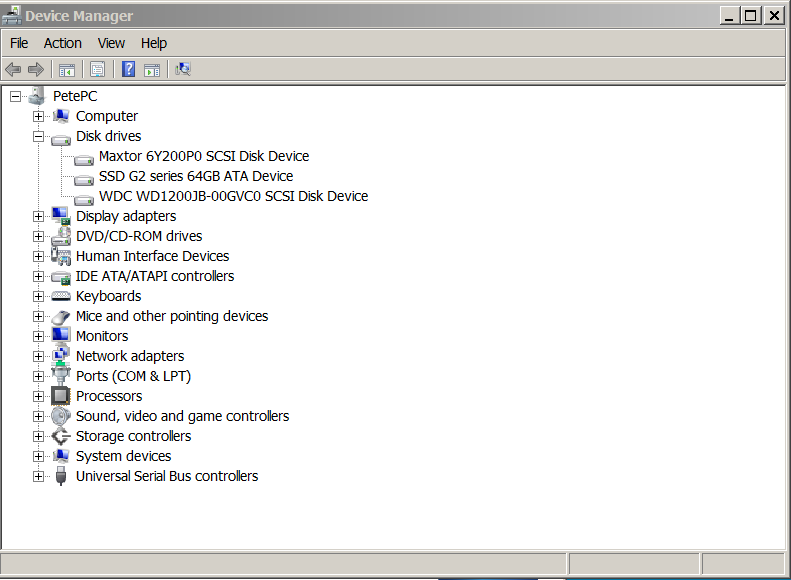Click the Sound, video and game controllers icon
This screenshot has width=791, height=580.
tap(61, 416)
